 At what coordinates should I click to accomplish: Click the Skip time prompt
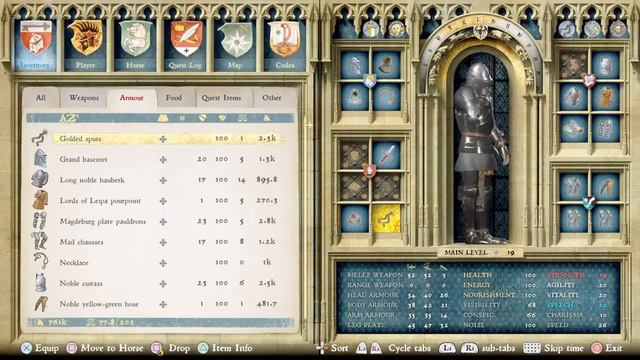[x=553, y=348]
